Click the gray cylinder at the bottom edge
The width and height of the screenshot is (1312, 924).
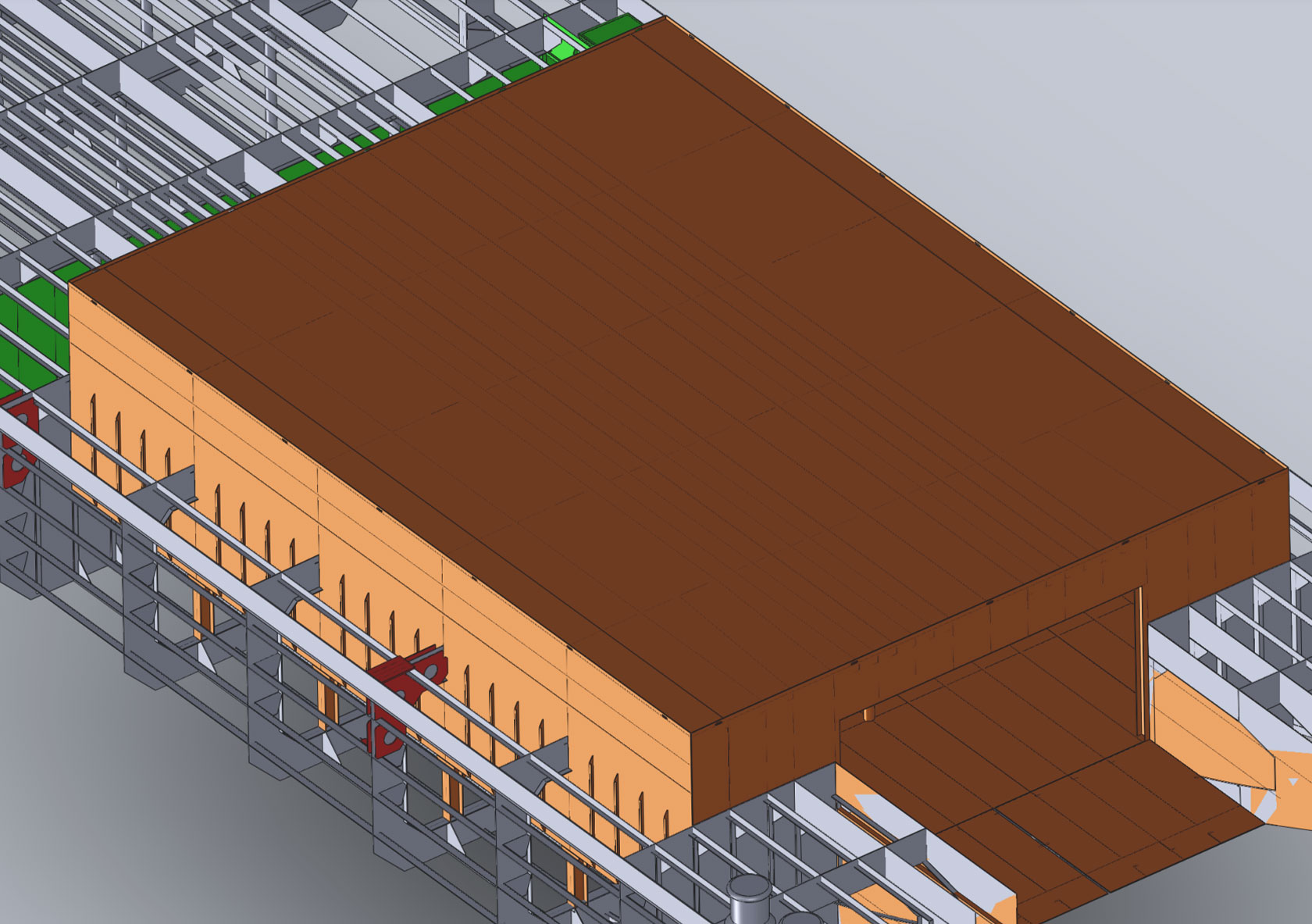[x=749, y=897]
